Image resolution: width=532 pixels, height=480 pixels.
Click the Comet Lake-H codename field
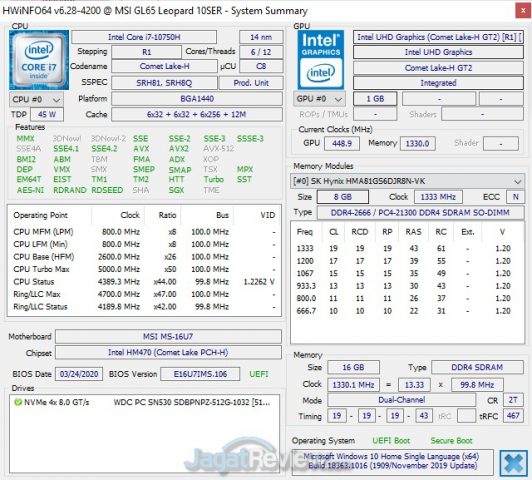click(x=164, y=66)
